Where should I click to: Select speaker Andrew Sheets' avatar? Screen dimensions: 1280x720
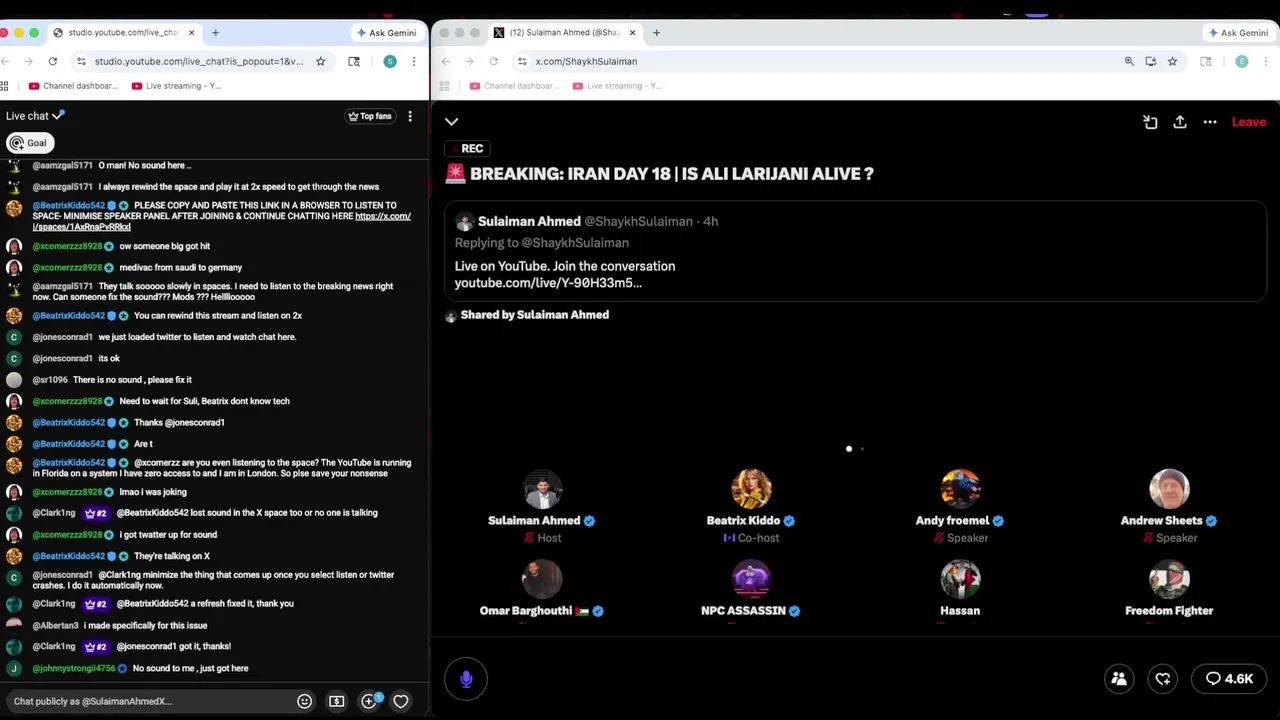(x=1169, y=490)
